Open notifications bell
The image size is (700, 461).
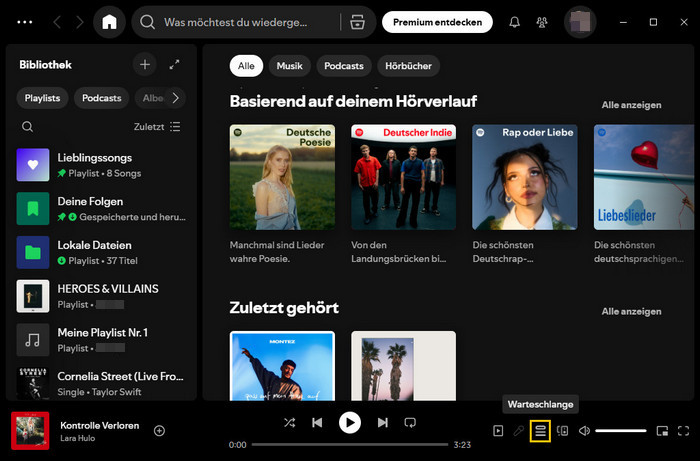[x=514, y=22]
